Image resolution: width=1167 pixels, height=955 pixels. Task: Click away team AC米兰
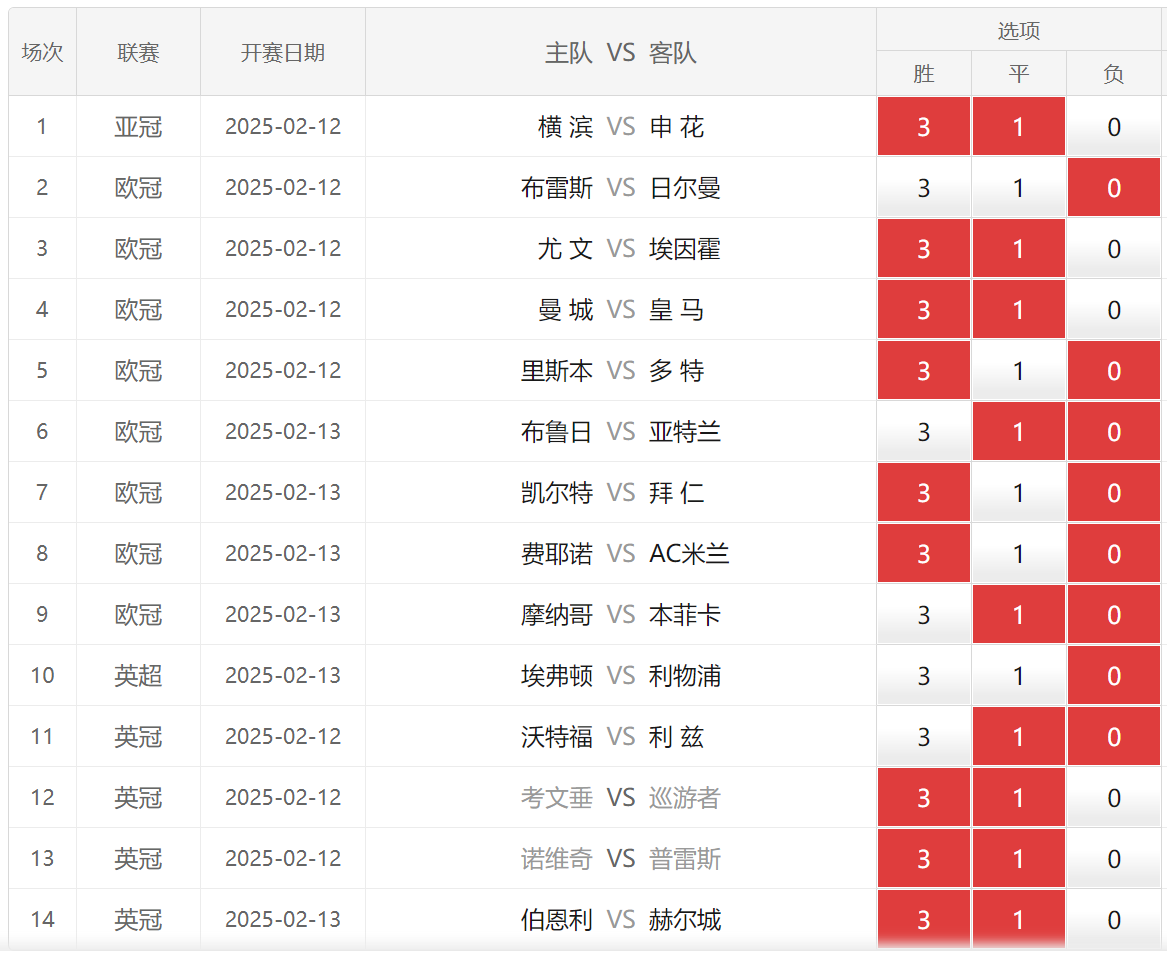689,554
